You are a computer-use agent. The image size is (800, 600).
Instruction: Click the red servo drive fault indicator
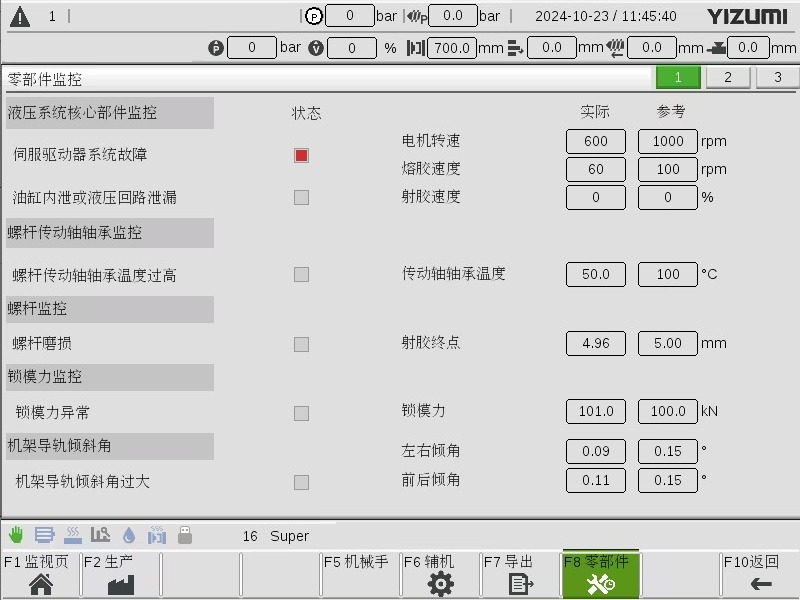point(301,155)
